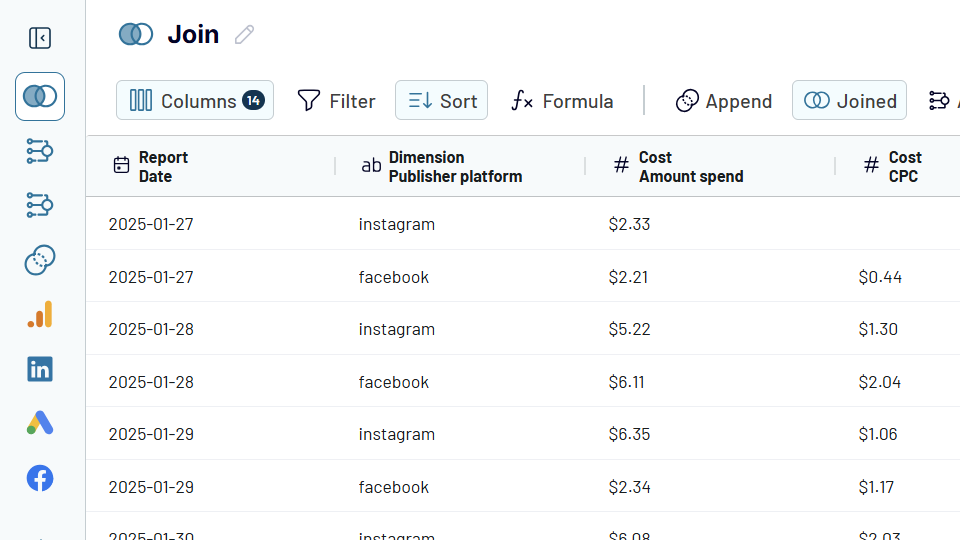Click the Append button
Screen dimensions: 960x540
click(724, 101)
